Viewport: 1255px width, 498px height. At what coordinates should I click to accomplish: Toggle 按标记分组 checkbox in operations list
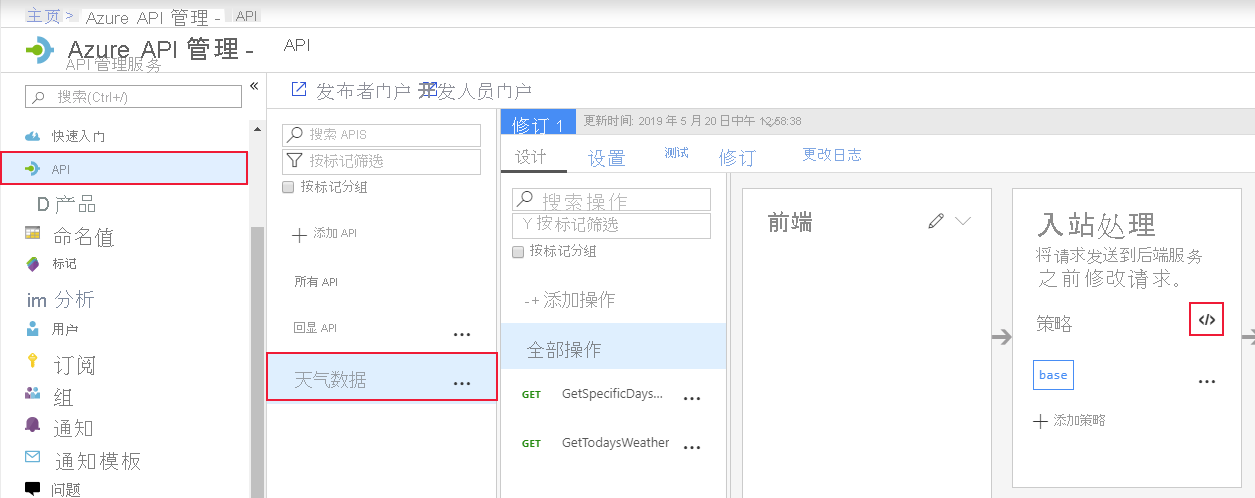coord(518,251)
